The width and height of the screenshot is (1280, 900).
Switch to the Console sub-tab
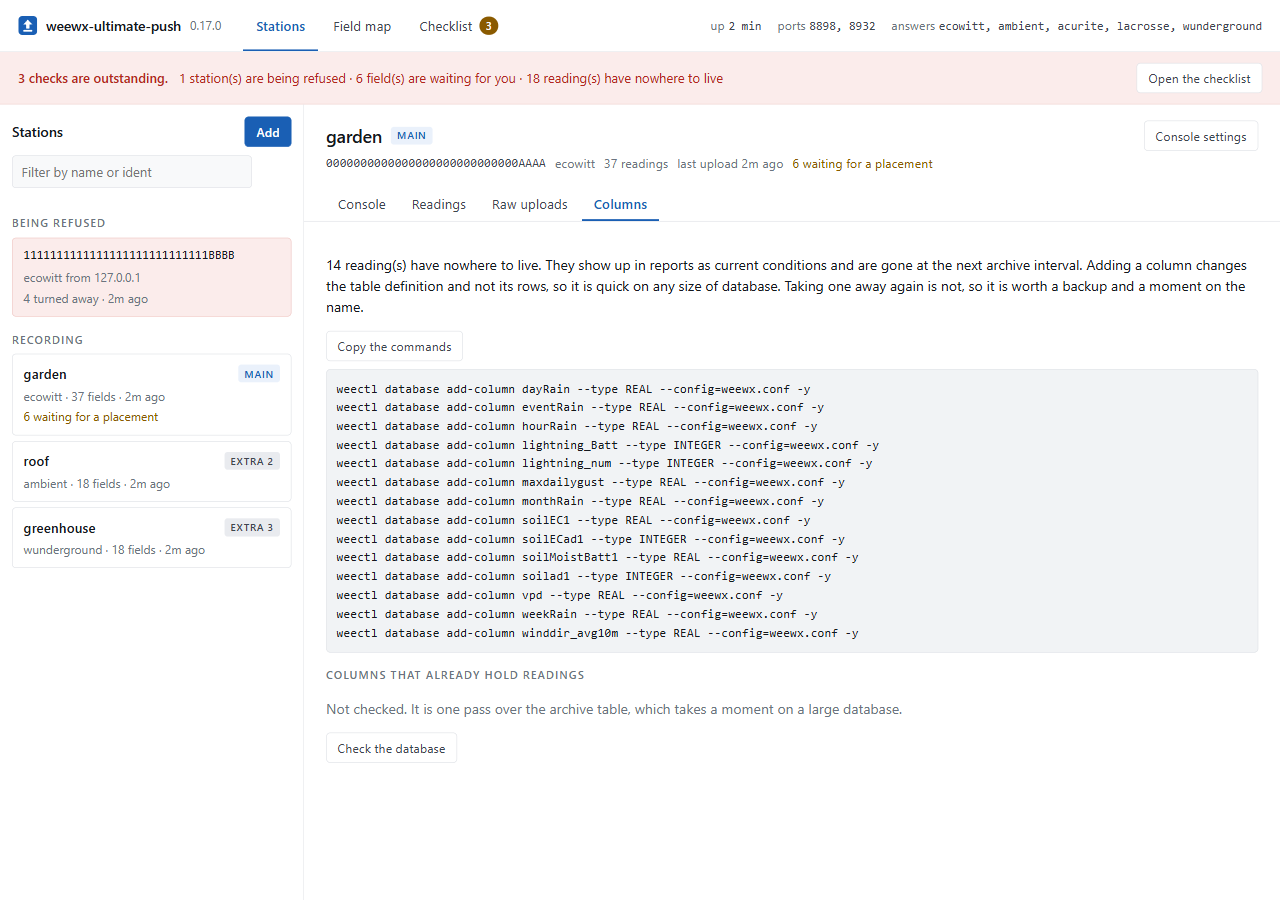pos(362,204)
